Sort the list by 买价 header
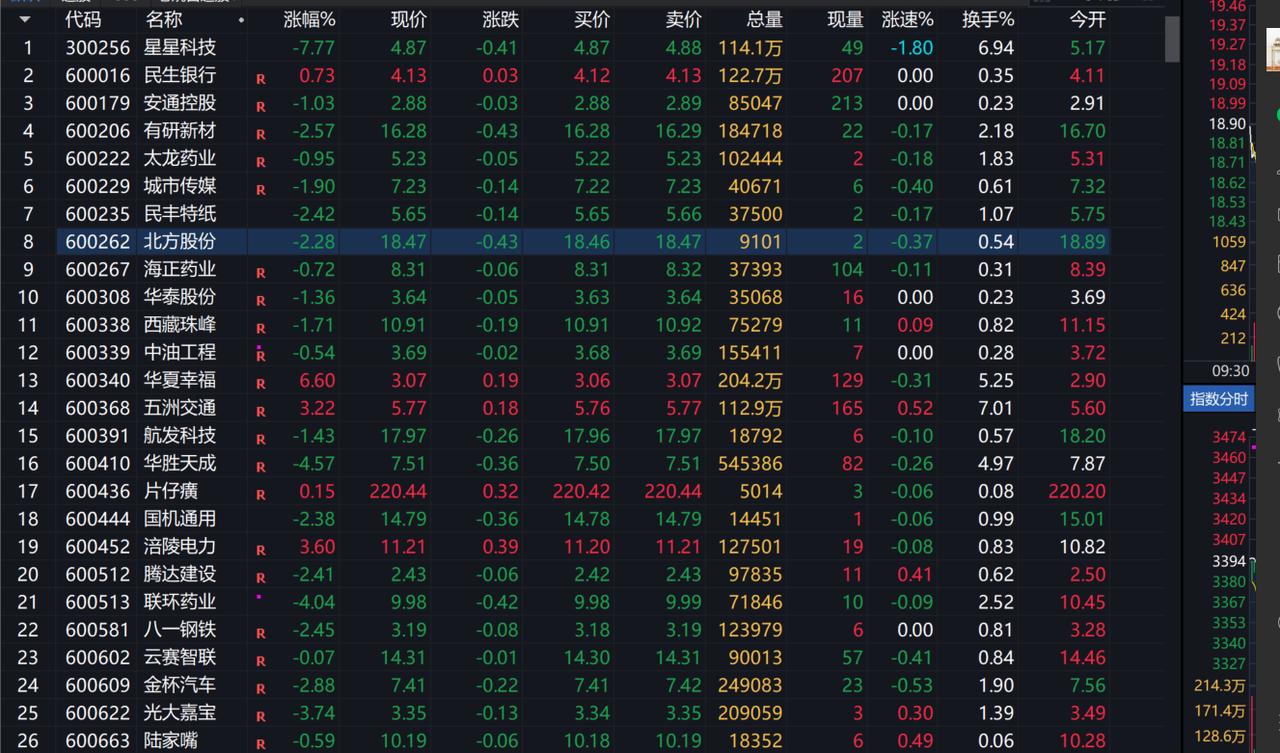 pos(592,19)
